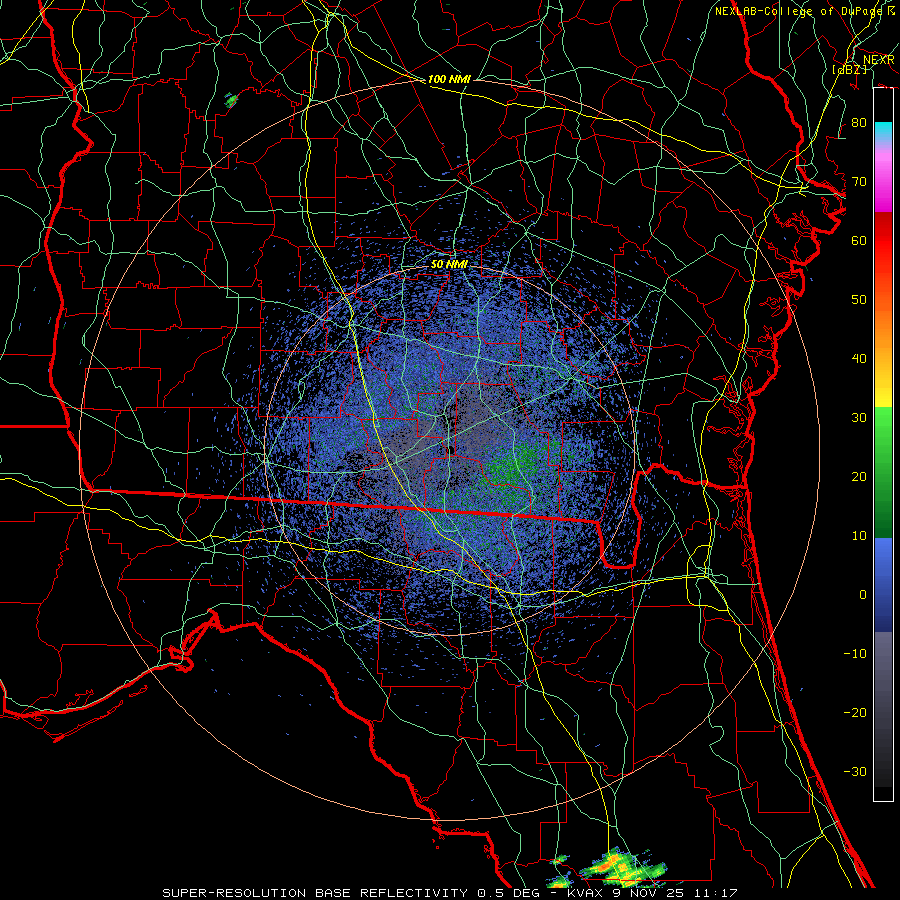Screen dimensions: 900x900
Task: Click the Super-Resolution Base Reflectivity caption
Action: [449, 893]
